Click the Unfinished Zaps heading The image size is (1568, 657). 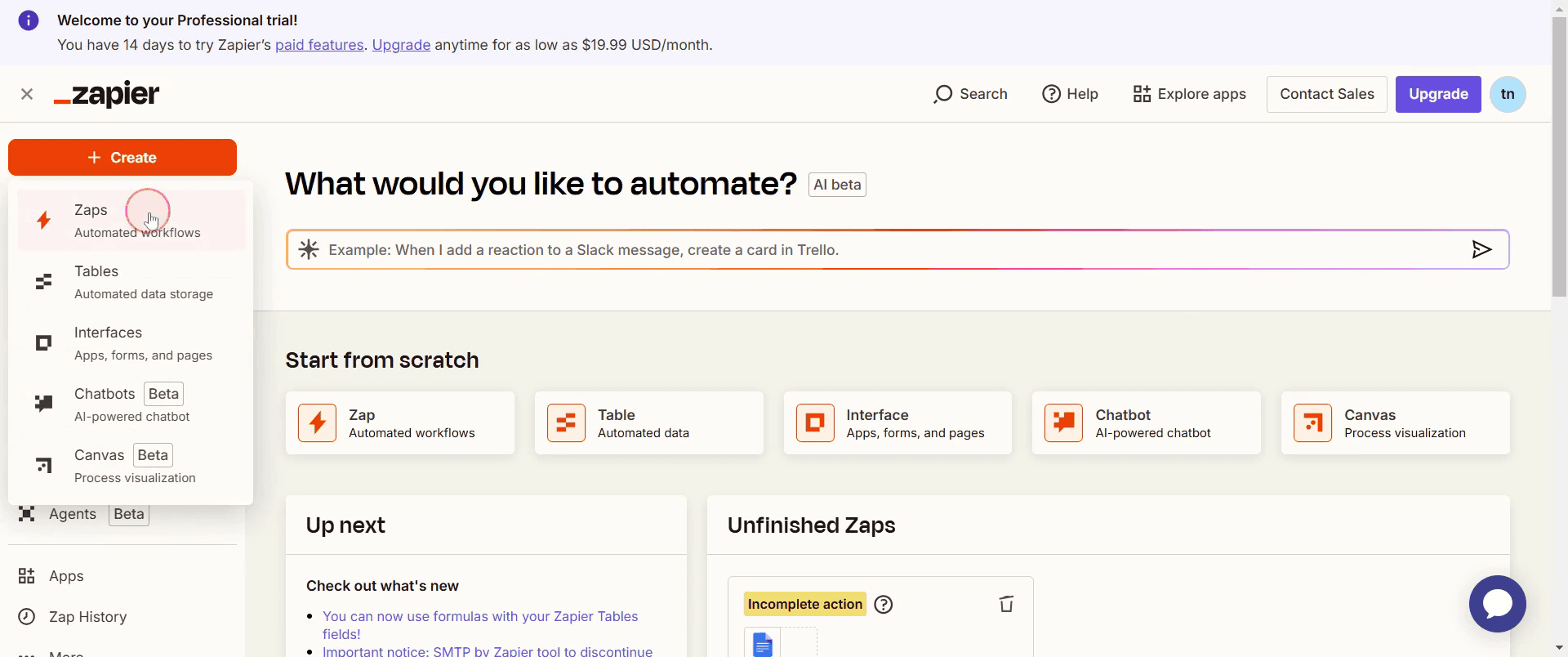(x=812, y=525)
